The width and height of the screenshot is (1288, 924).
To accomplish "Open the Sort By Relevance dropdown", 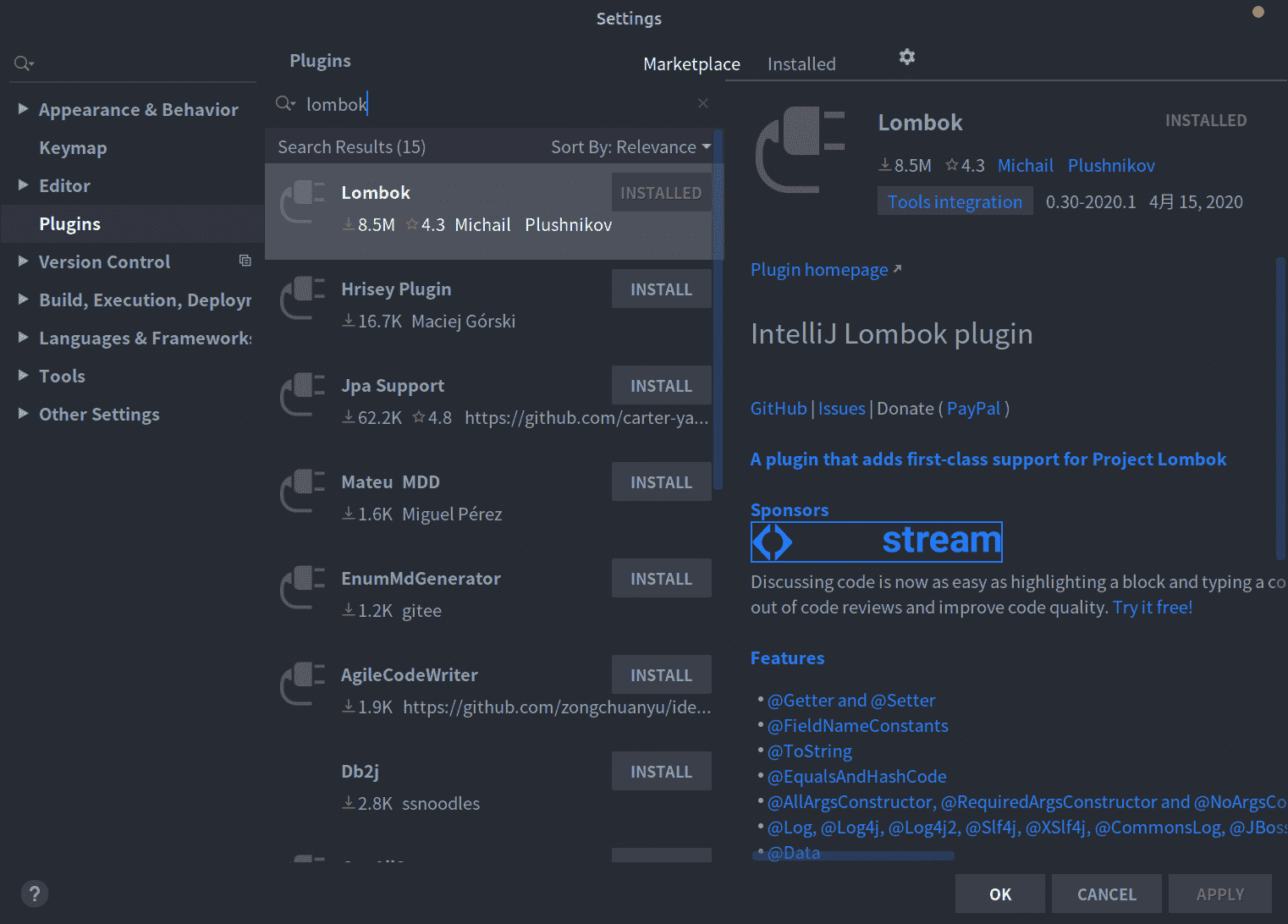I will (630, 147).
